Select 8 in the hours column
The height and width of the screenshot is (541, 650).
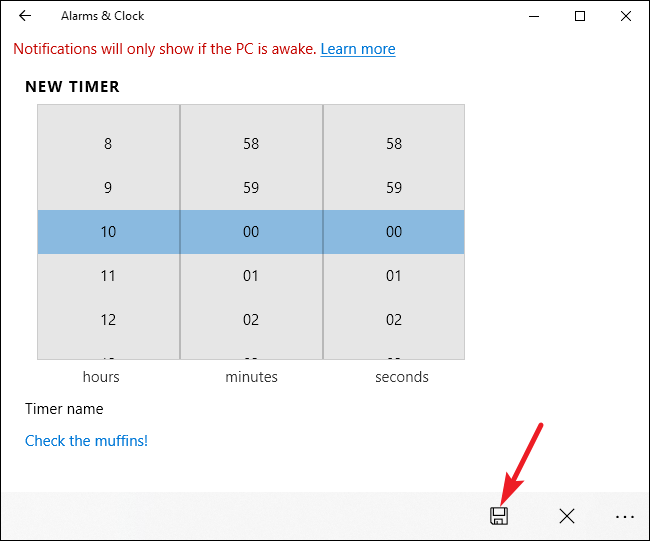click(x=108, y=144)
